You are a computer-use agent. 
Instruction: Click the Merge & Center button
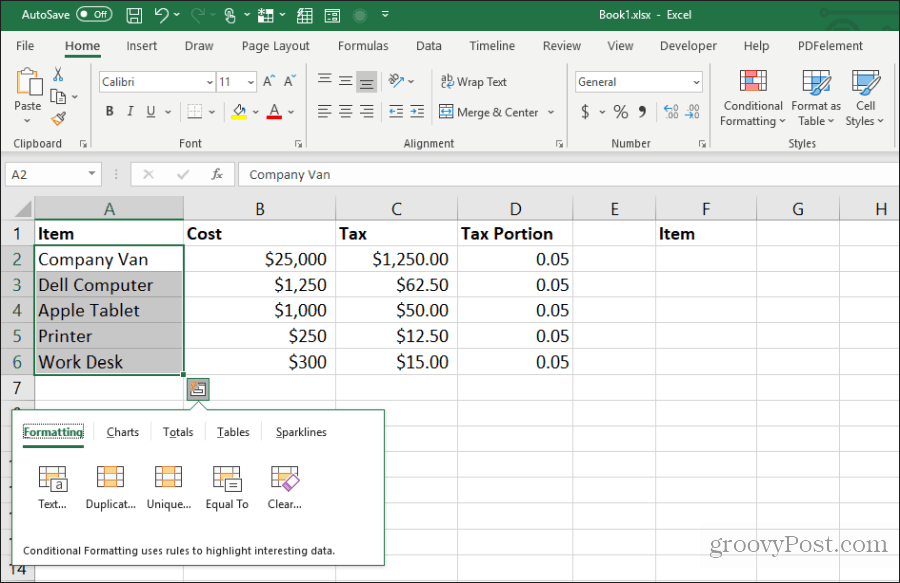(489, 112)
